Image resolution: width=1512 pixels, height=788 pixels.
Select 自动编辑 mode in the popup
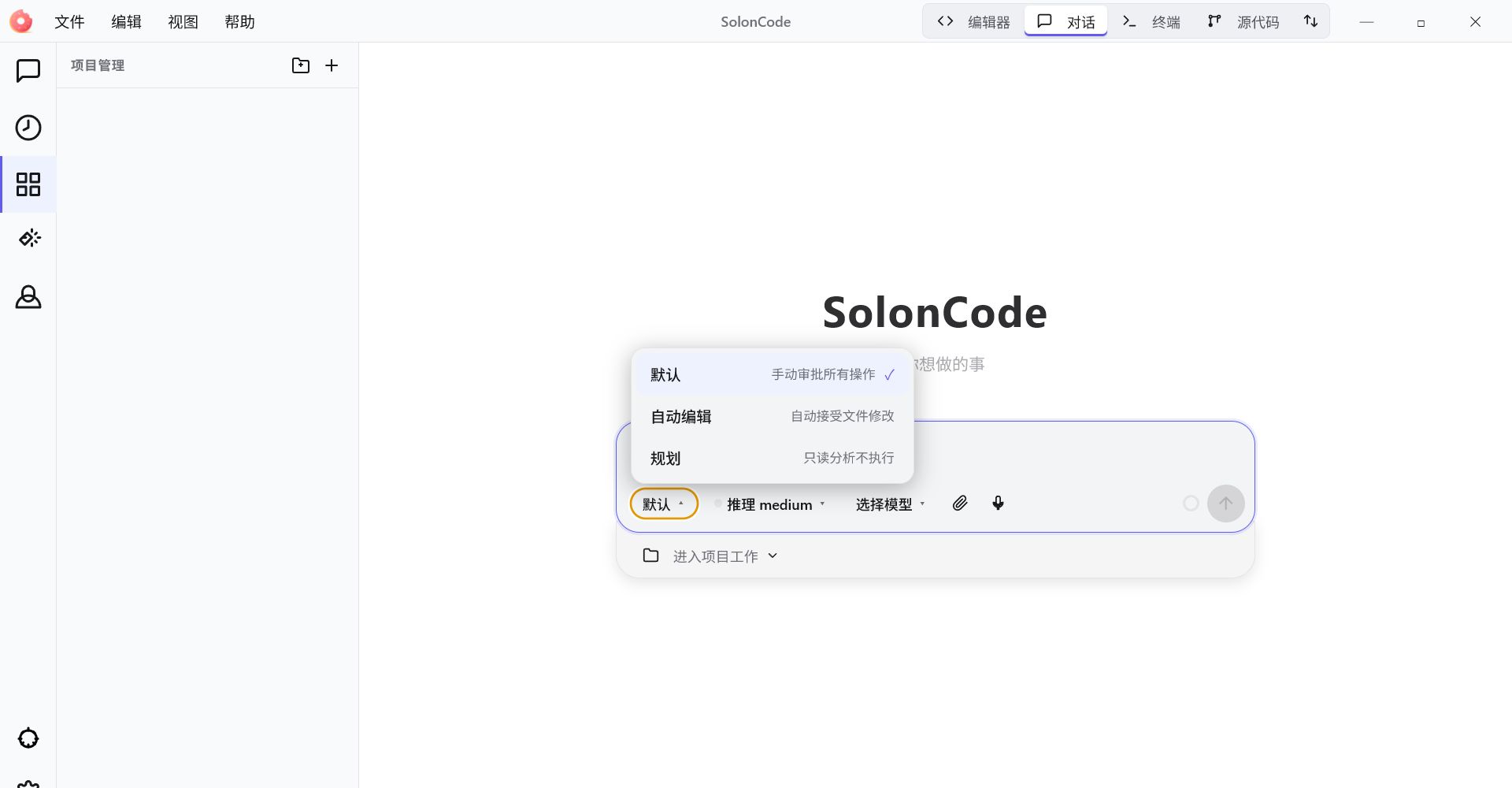pos(773,416)
